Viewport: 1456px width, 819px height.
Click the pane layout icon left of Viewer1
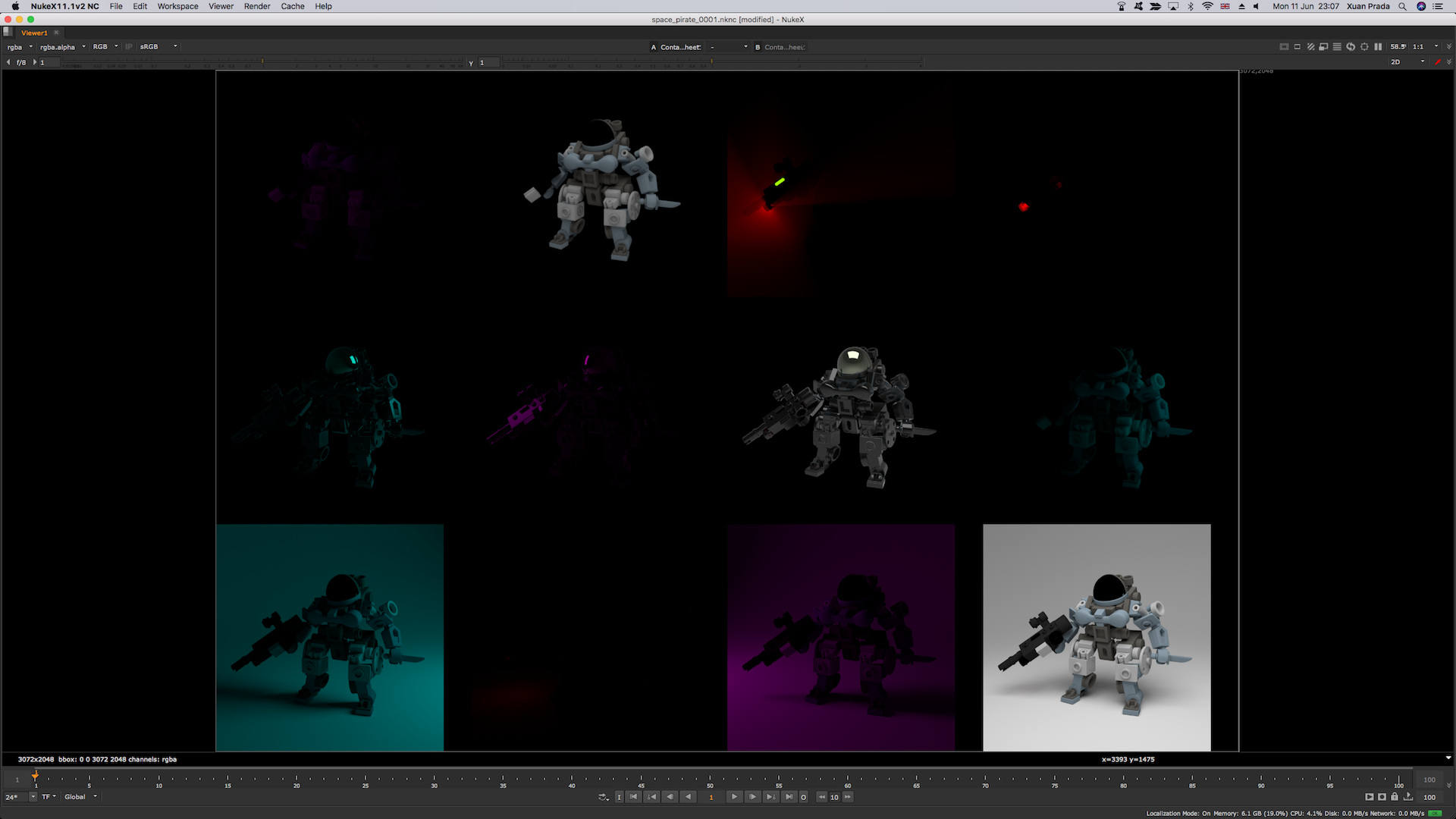coord(8,32)
